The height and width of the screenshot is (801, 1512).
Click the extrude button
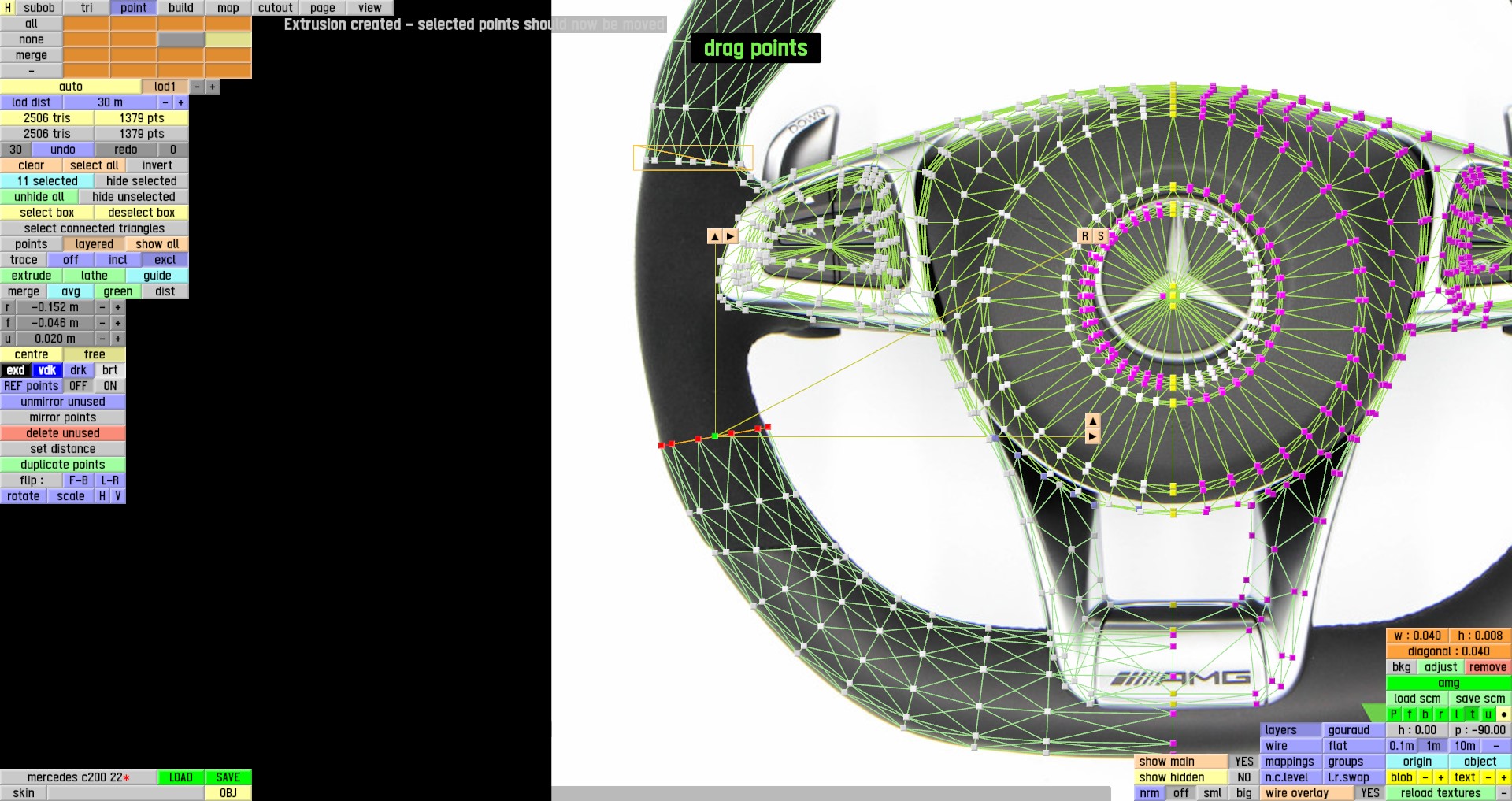click(31, 276)
